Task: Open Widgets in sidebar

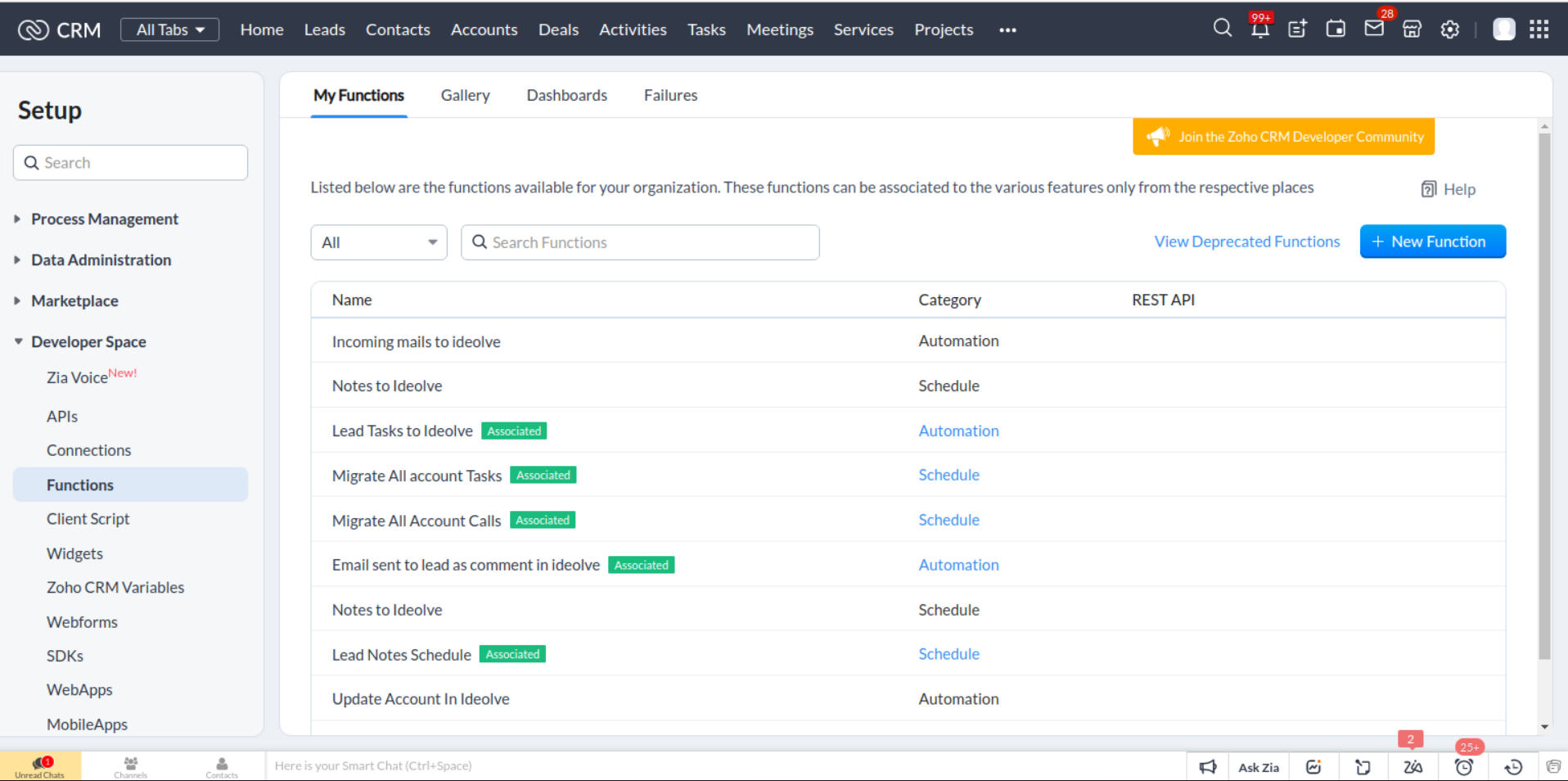Action: [x=74, y=553]
